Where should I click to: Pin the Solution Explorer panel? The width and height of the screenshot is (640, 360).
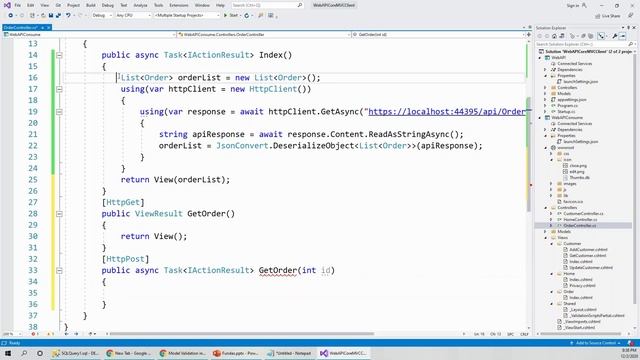[x=629, y=28]
